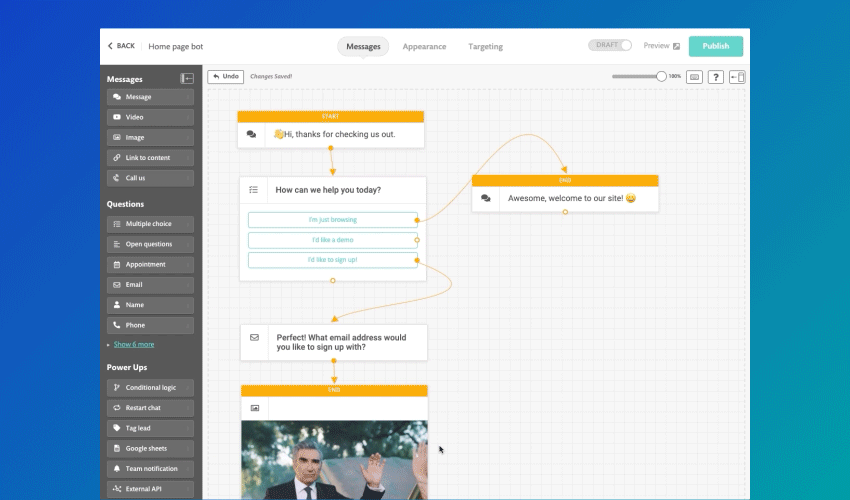The image size is (850, 500).
Task: Switch to the Appearance tab
Action: coord(424,46)
